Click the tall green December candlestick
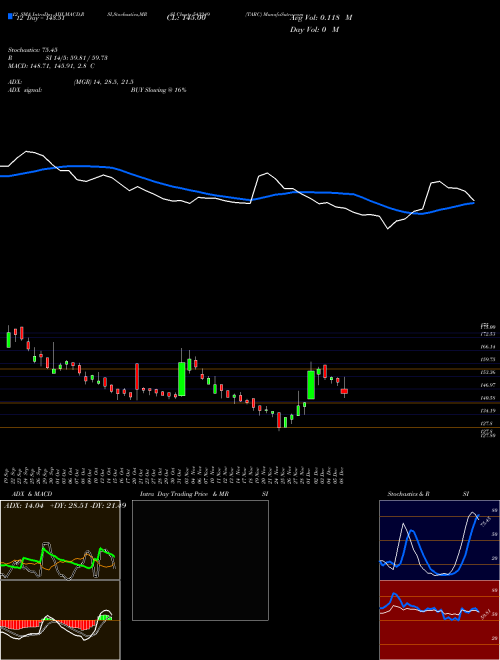 311,385
